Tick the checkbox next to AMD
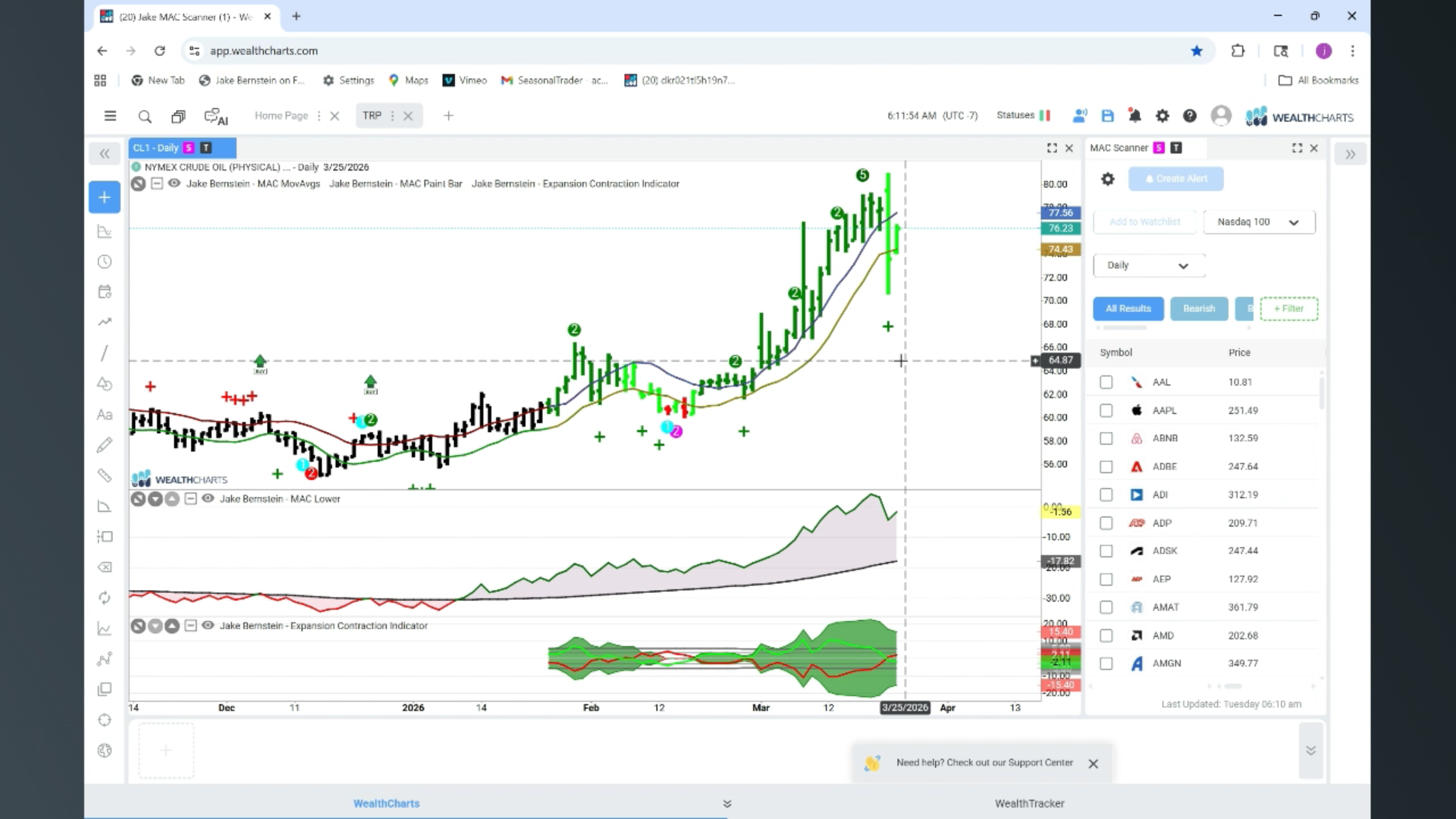This screenshot has height=819, width=1456. [x=1106, y=635]
